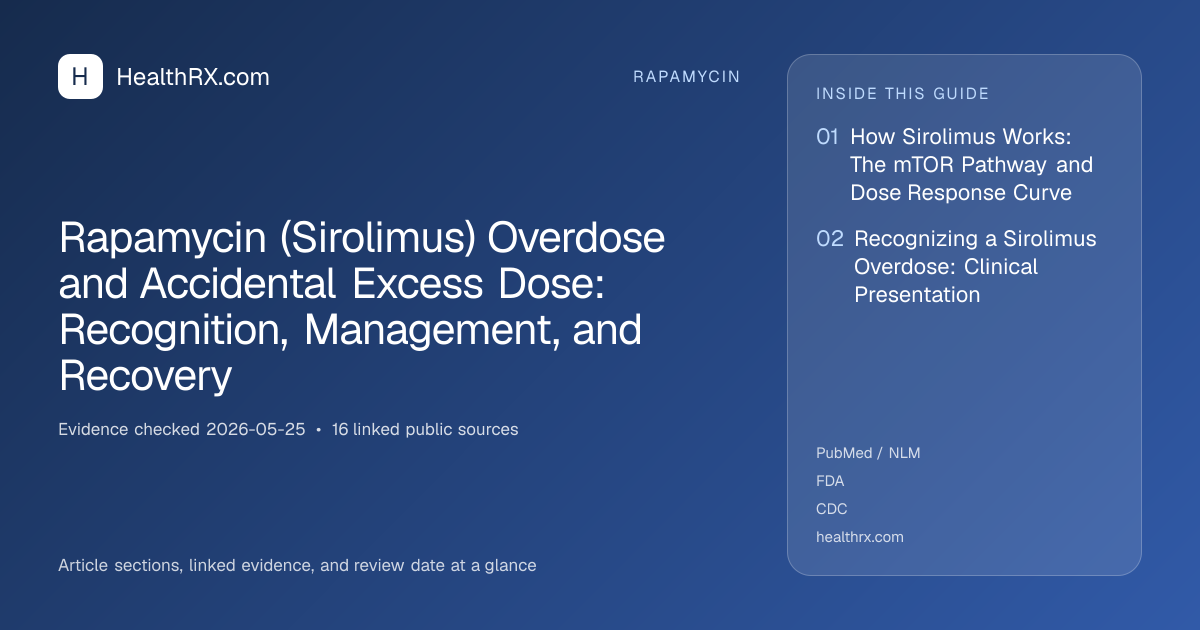
Task: Select the RAPAMYCIN category label
Action: [687, 77]
